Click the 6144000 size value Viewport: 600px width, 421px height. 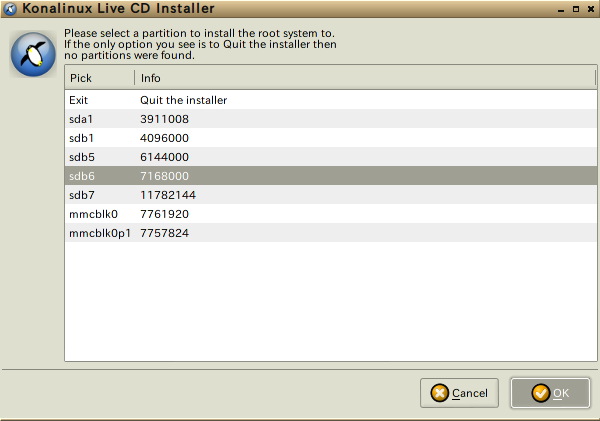pos(165,157)
